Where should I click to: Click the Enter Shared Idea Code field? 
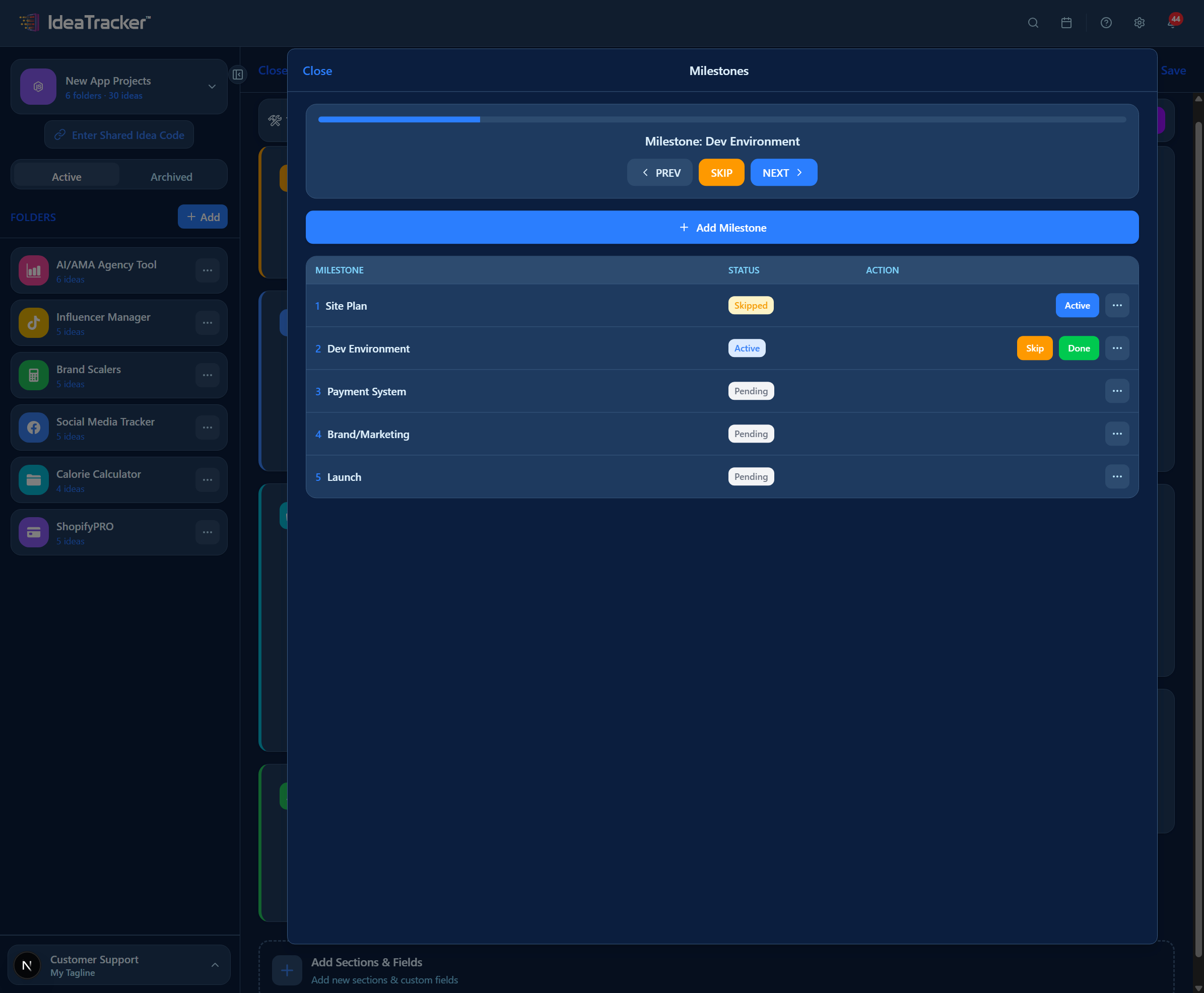[118, 134]
